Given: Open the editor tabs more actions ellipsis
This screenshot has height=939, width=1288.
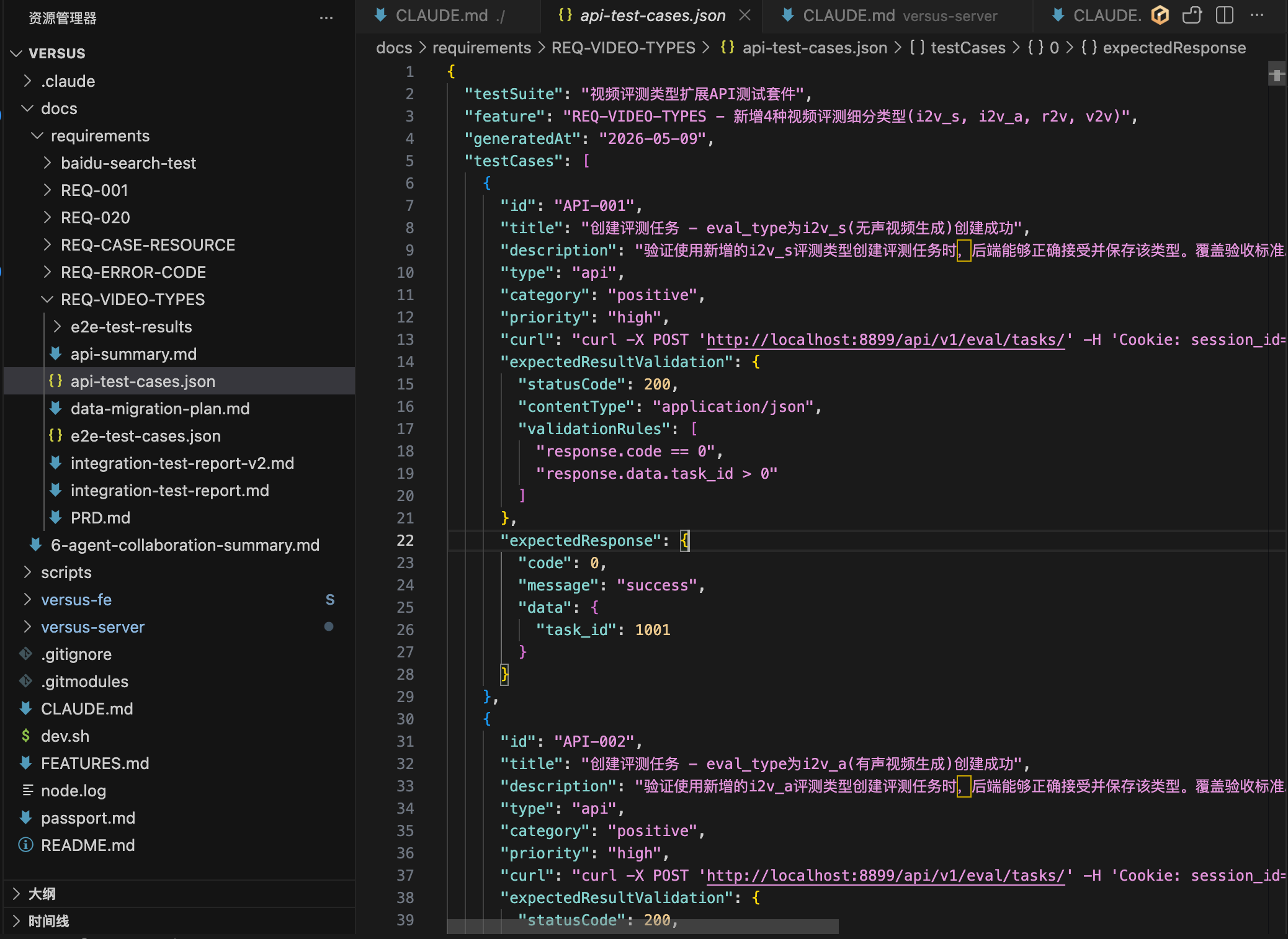Looking at the screenshot, I should coord(1257,15).
